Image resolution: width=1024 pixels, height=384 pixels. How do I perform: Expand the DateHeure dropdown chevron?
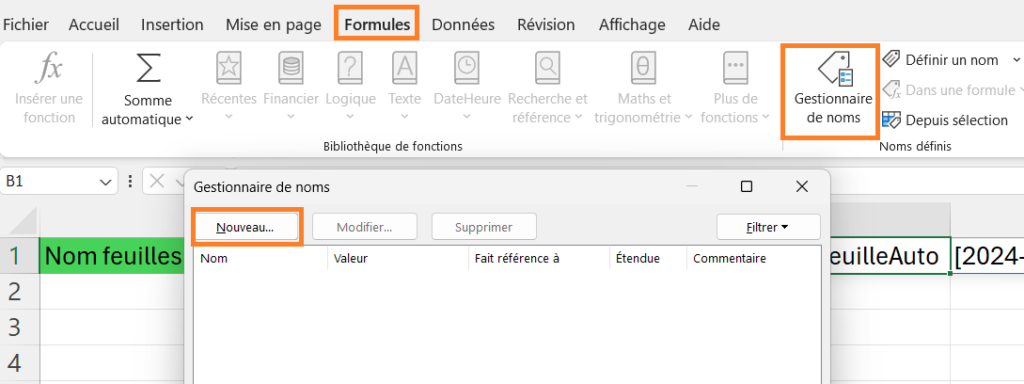tap(466, 118)
